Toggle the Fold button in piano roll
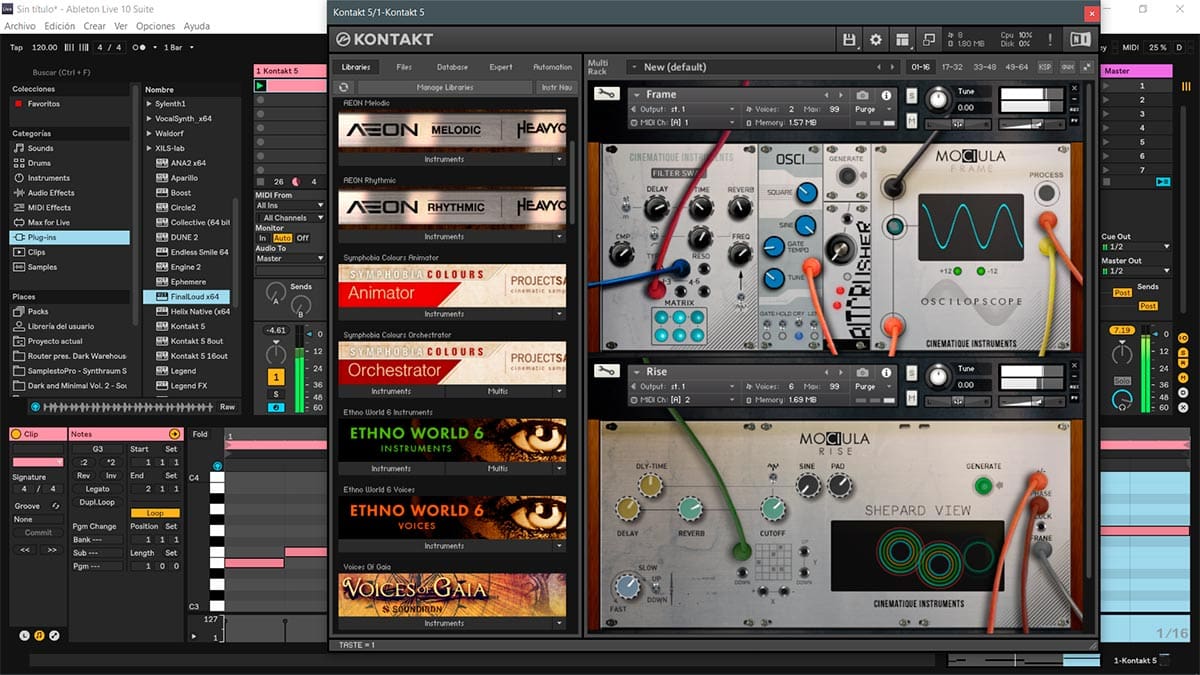Screen dimensions: 1200x675 click(x=201, y=434)
